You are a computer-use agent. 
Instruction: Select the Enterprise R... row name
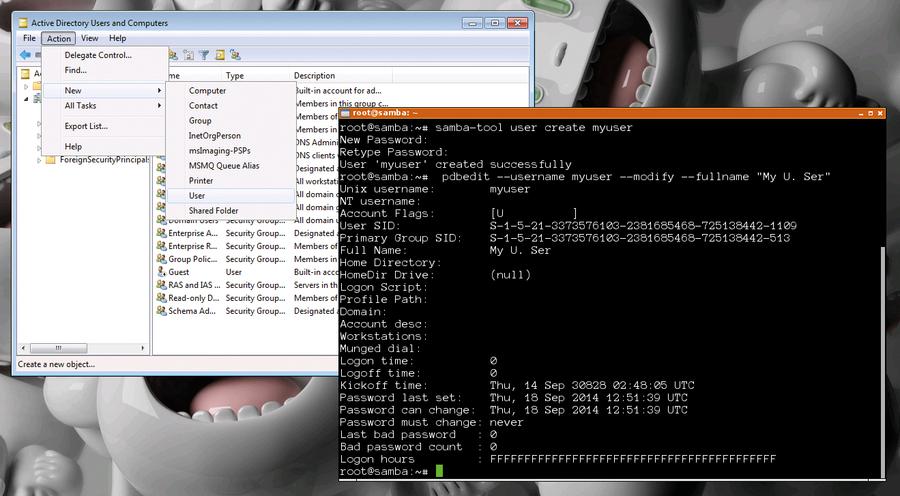(193, 246)
